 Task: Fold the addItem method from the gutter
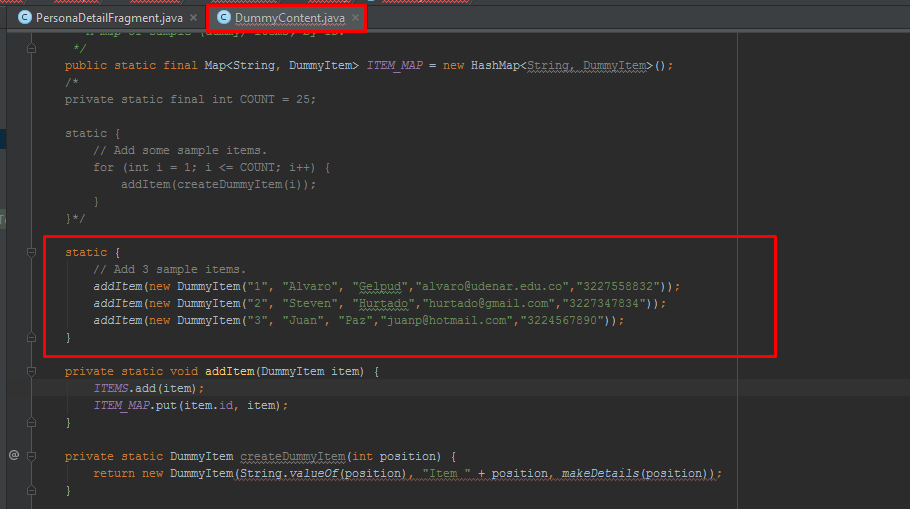click(32, 371)
